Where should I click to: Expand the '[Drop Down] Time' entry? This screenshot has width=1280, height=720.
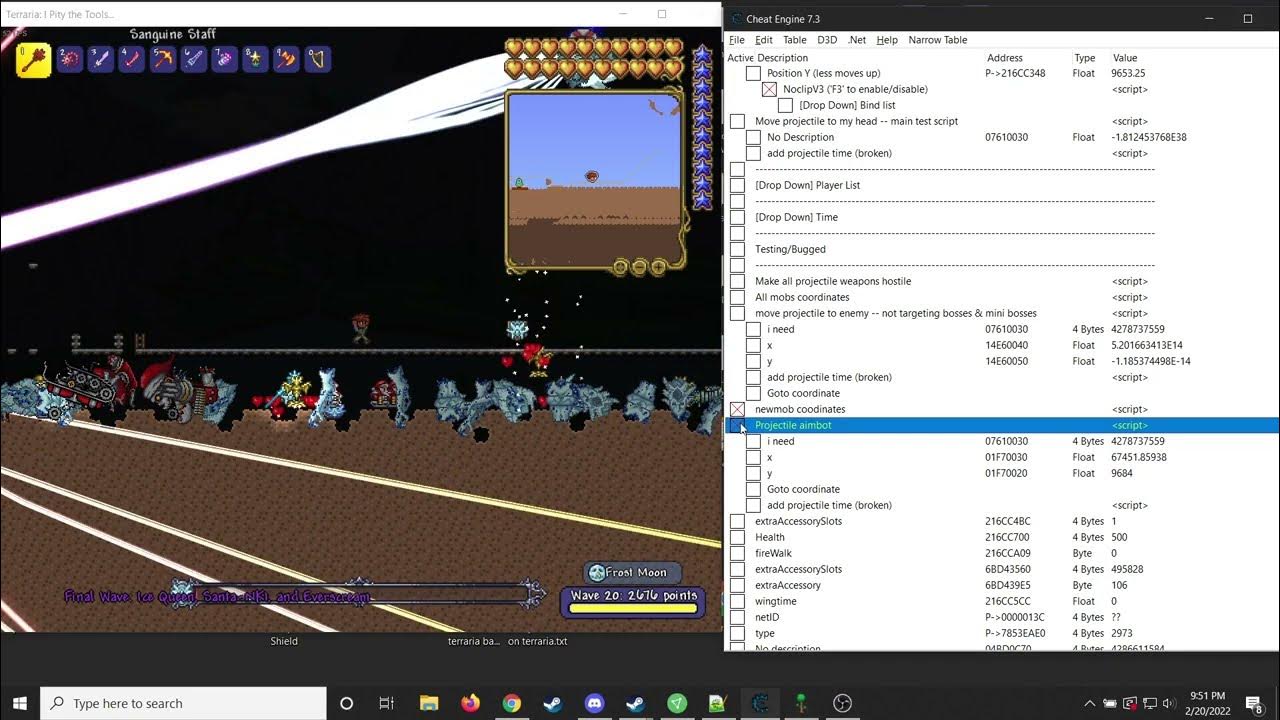click(x=796, y=217)
